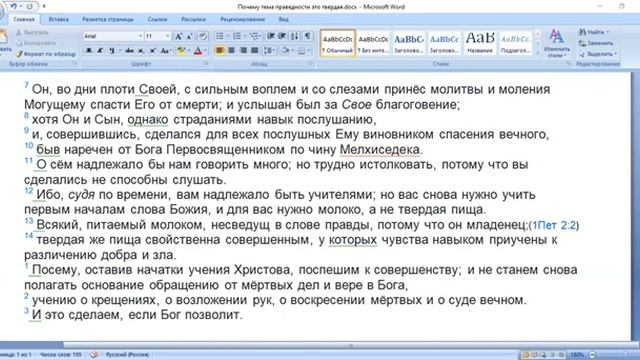This screenshot has height=360, width=640.
Task: Open the Arial font name dropdown
Action: coord(140,36)
